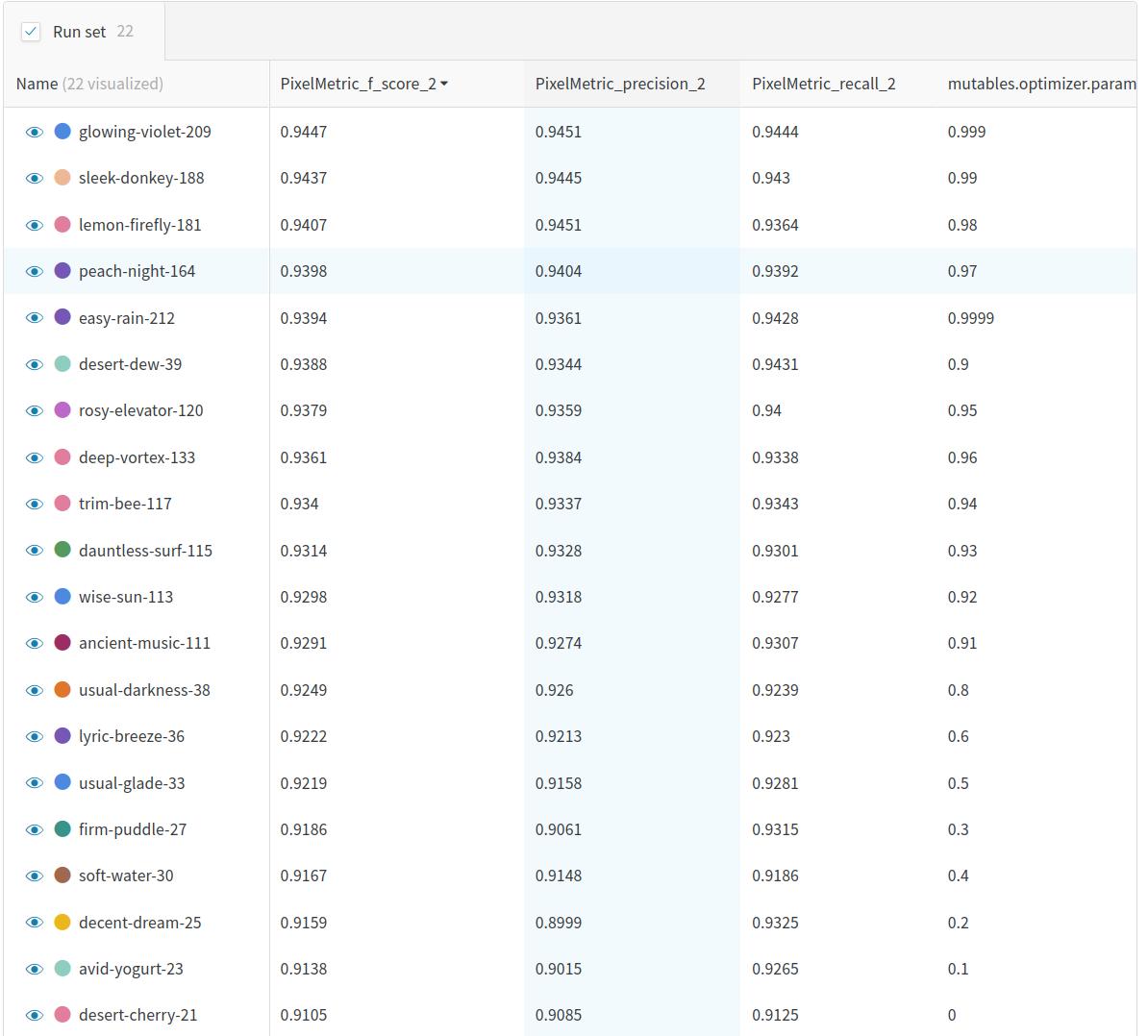Toggle the Run set checkbox
Viewport: 1148px width, 1036px height.
[x=32, y=32]
